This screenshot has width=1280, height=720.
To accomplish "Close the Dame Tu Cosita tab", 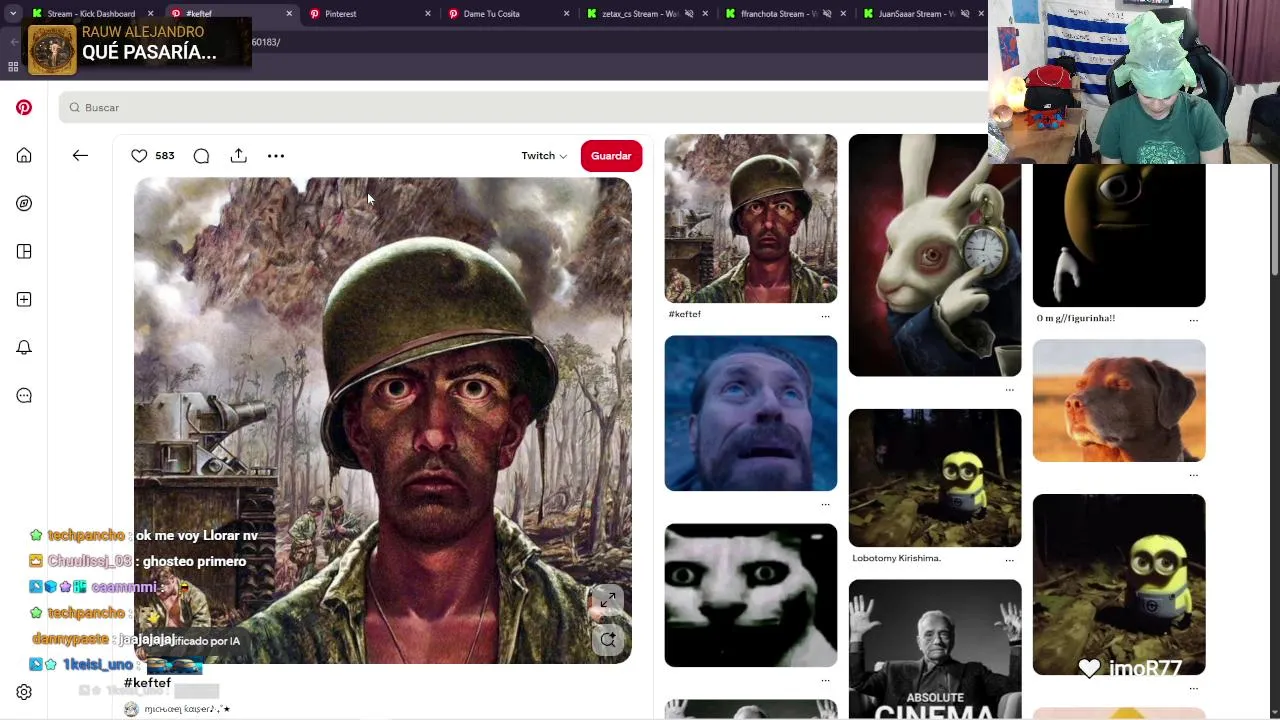I will click(566, 14).
